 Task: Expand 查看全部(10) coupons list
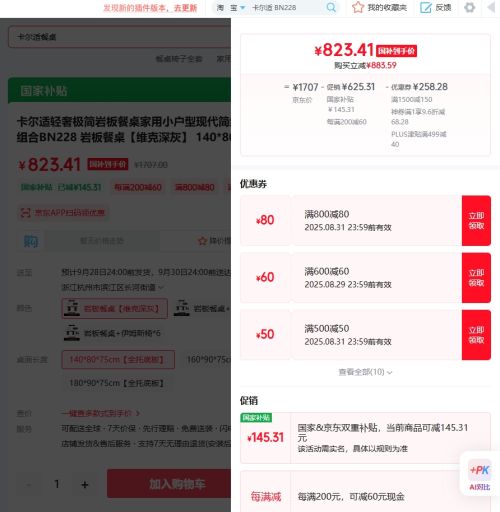pos(365,372)
